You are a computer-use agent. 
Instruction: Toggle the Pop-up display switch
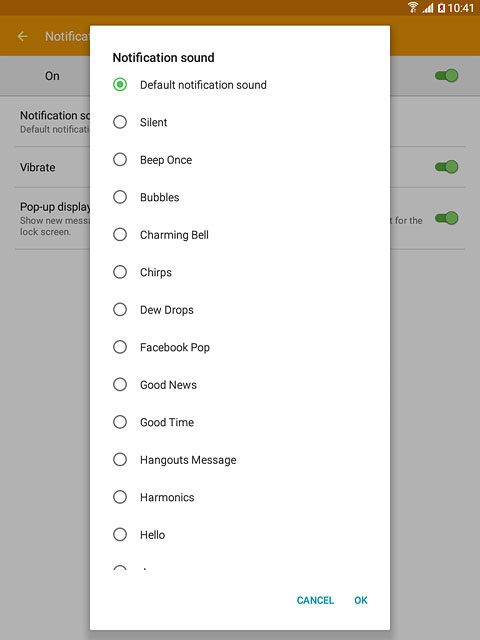447,218
